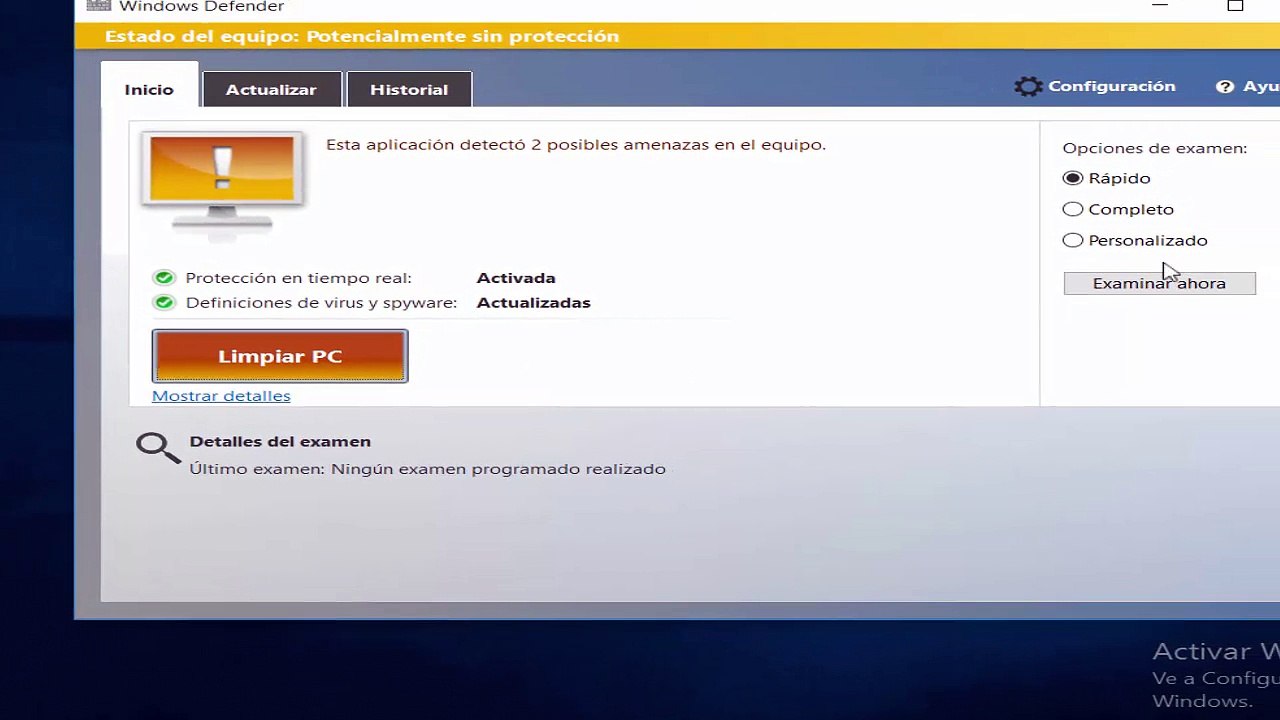Open Configuración settings link
Viewport: 1280px width, 720px height.
[x=1111, y=87]
